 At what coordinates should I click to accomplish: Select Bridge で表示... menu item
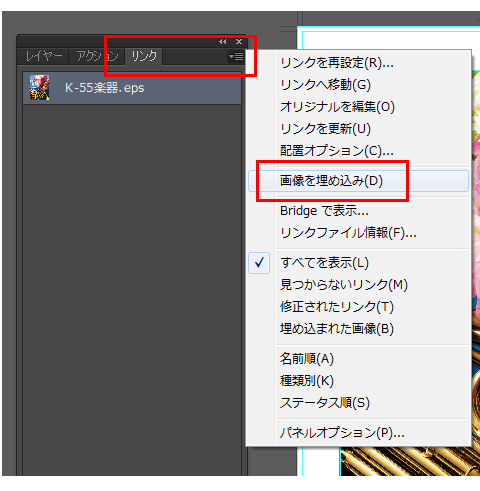(324, 211)
